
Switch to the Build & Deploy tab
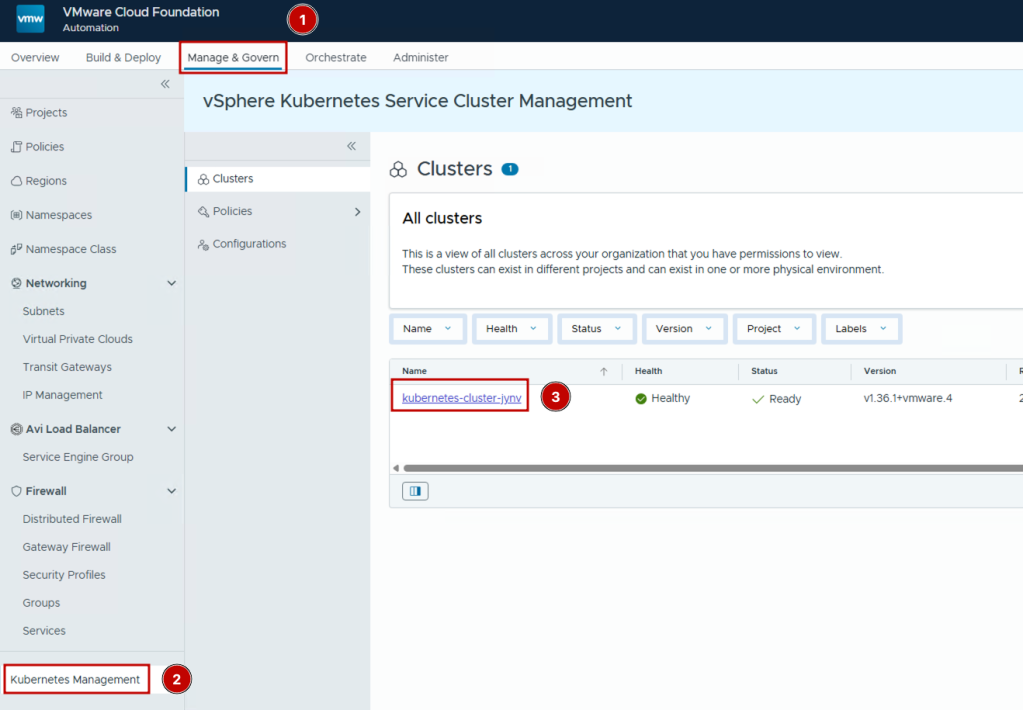(x=123, y=57)
